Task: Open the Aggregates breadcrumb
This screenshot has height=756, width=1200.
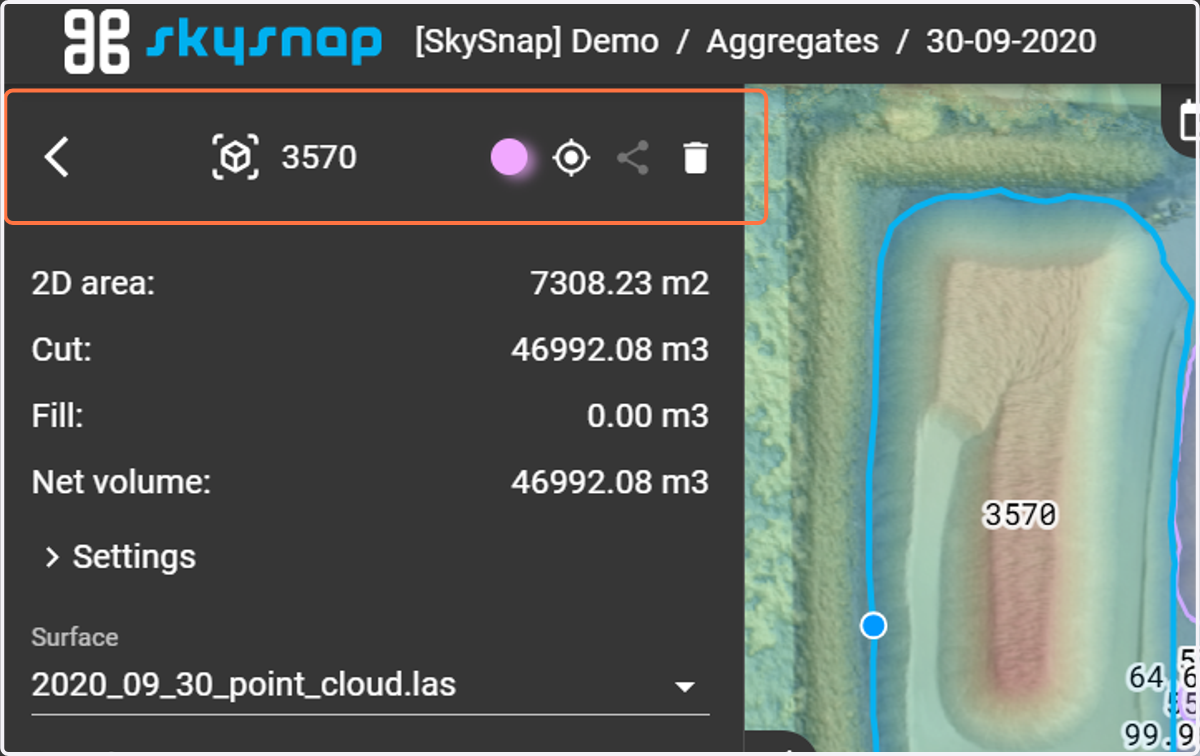Action: click(x=793, y=42)
